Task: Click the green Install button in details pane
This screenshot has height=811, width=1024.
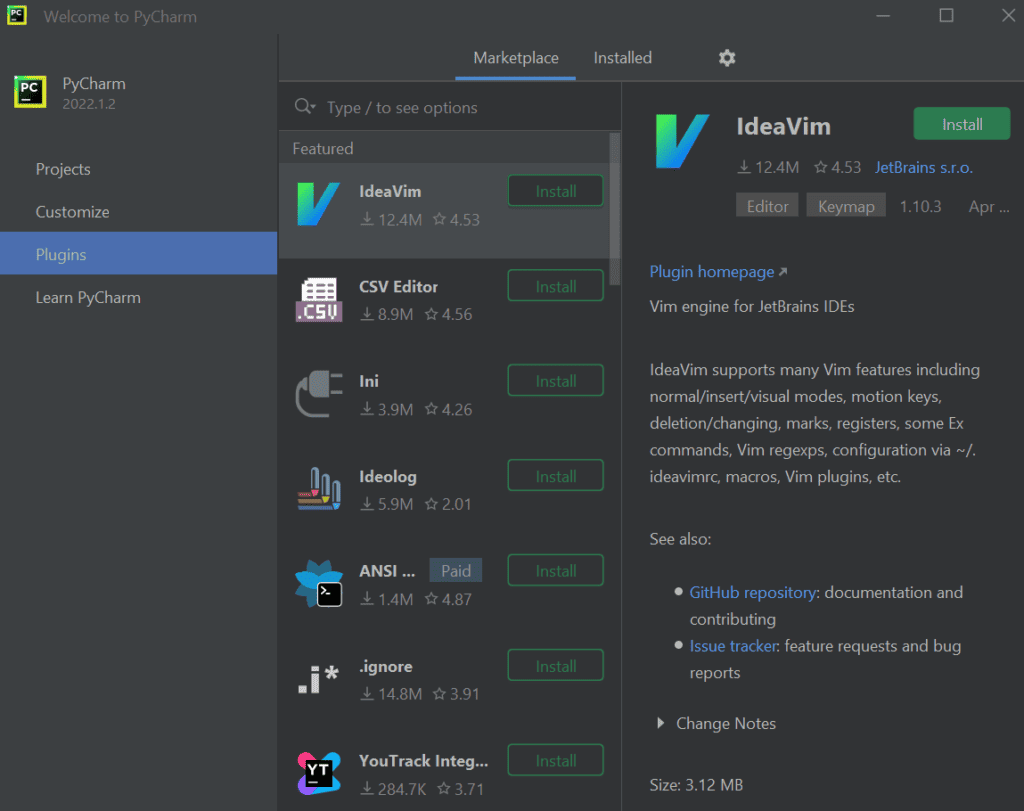Action: point(961,124)
